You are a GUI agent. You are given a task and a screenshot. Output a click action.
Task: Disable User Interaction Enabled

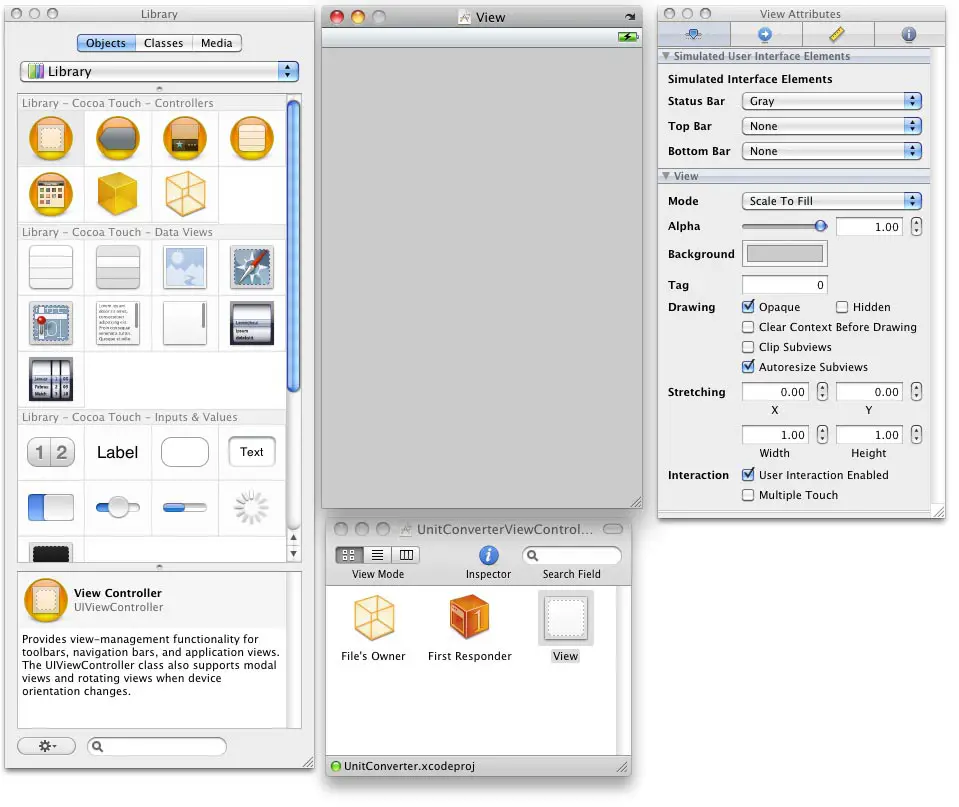(748, 475)
